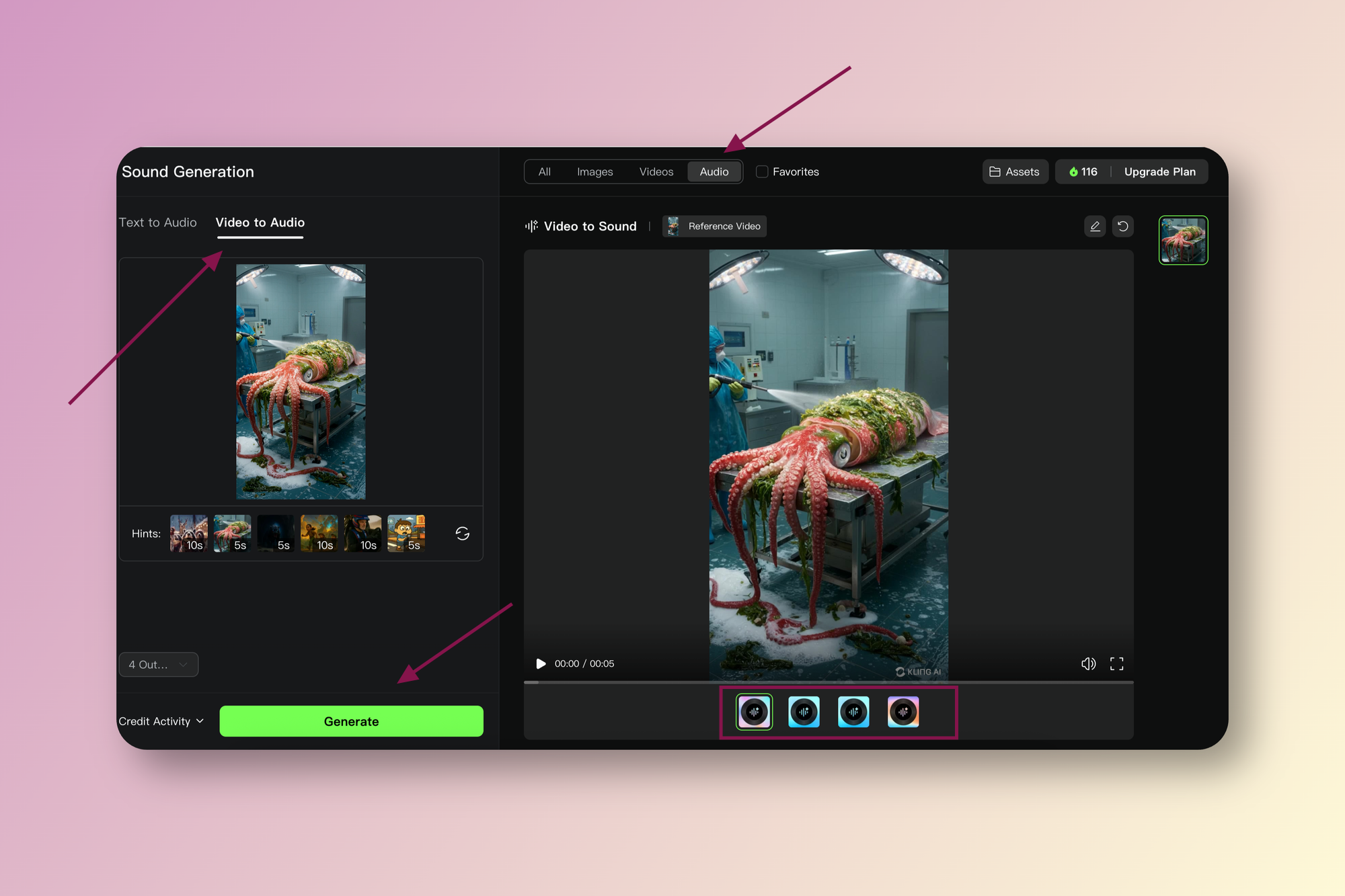Open the Reference Video thumbnail chip
This screenshot has height=896, width=1345.
click(x=714, y=227)
